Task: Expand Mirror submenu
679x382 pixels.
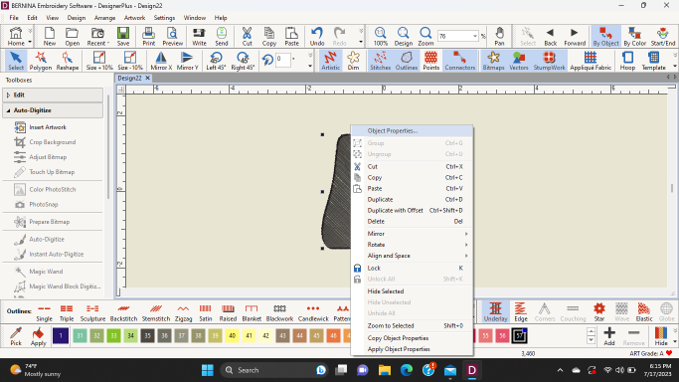Action: (411, 234)
